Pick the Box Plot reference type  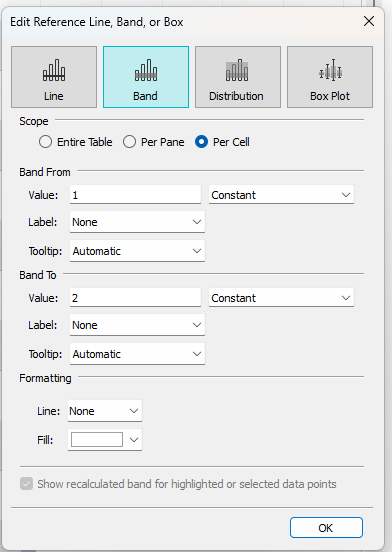(x=330, y=77)
